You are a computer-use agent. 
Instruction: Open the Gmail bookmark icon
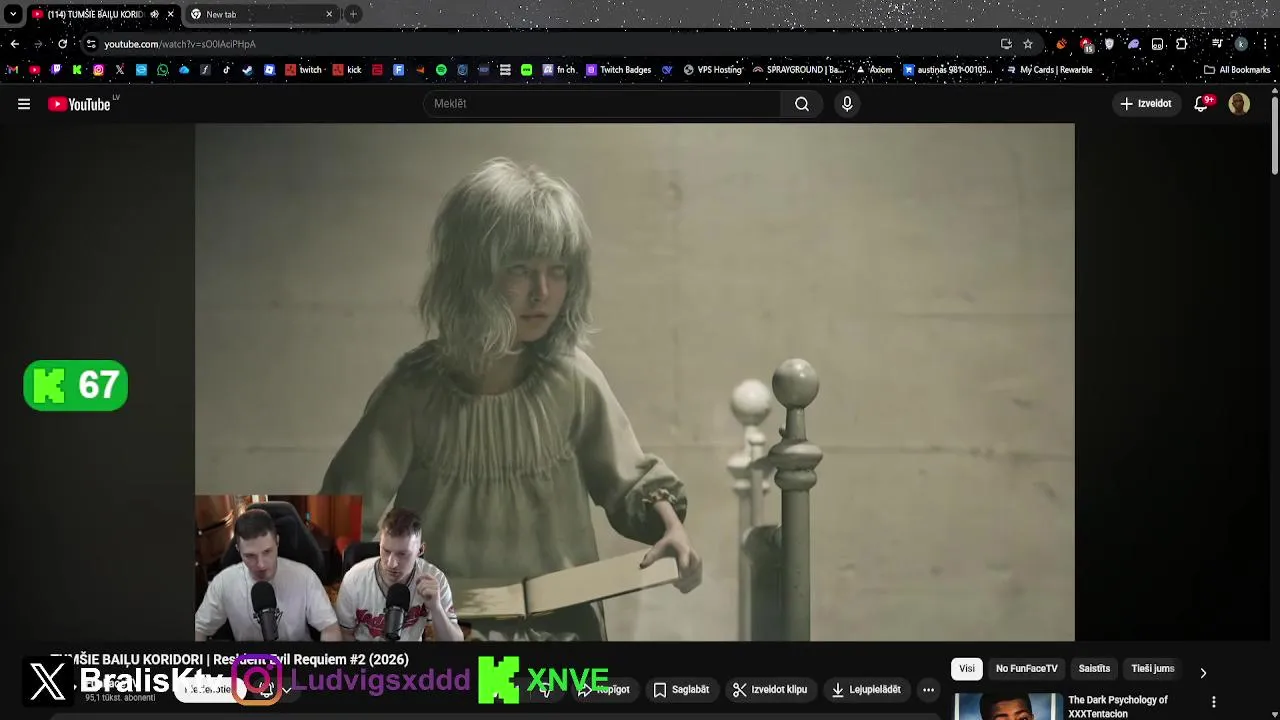(12, 70)
